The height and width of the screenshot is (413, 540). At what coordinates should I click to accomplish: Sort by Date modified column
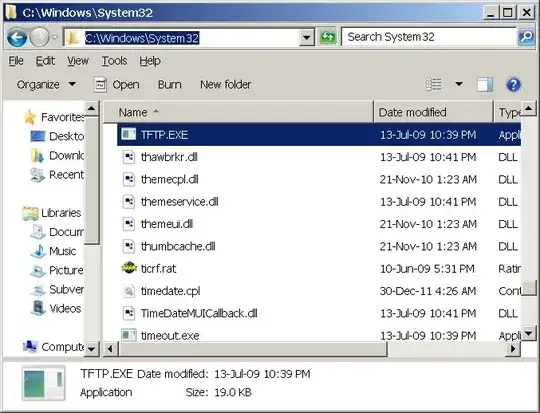(x=434, y=112)
